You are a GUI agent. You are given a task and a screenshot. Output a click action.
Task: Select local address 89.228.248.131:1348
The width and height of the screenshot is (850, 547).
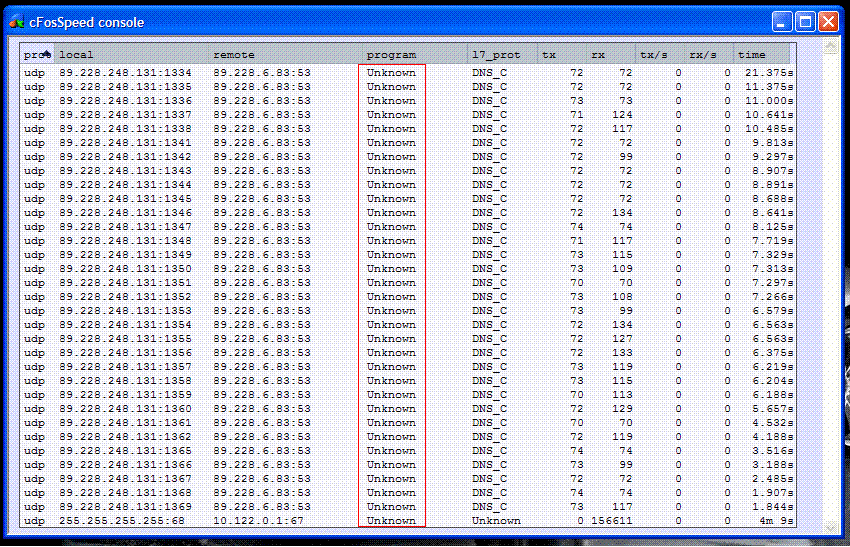tap(125, 241)
